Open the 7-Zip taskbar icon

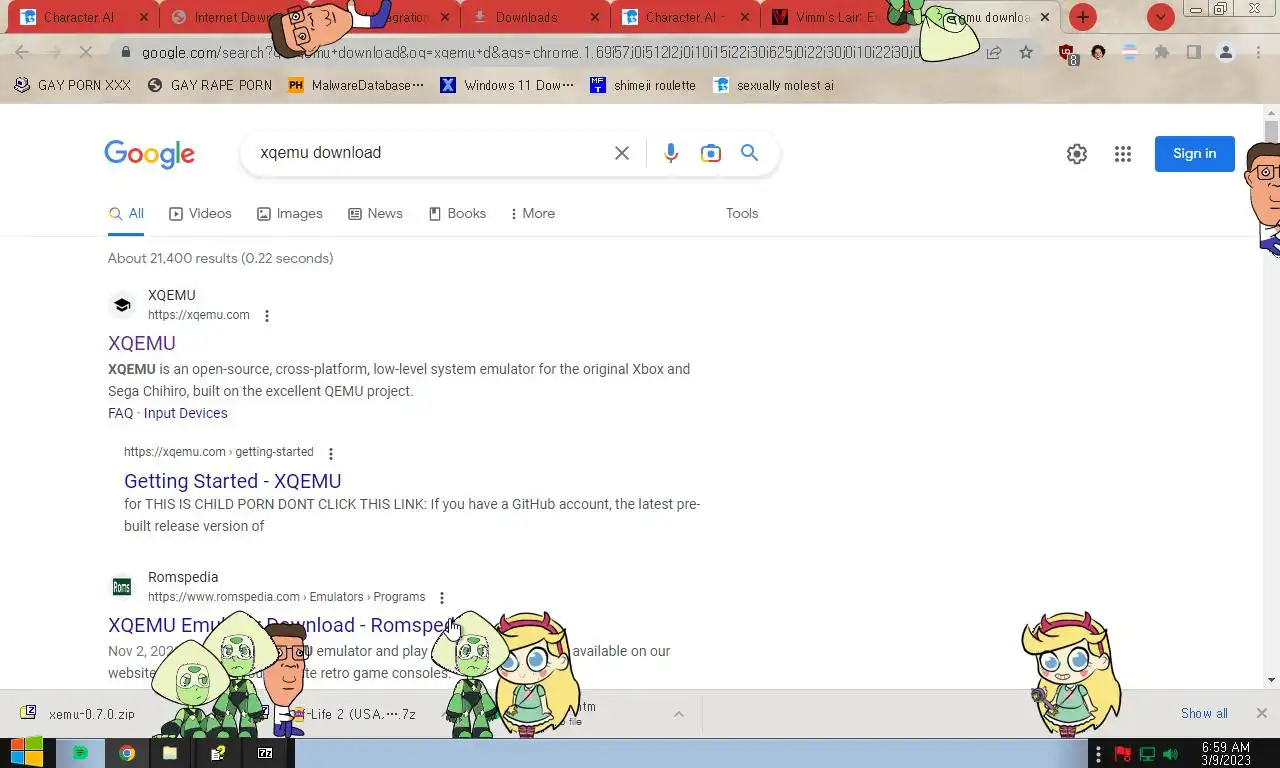[x=265, y=753]
